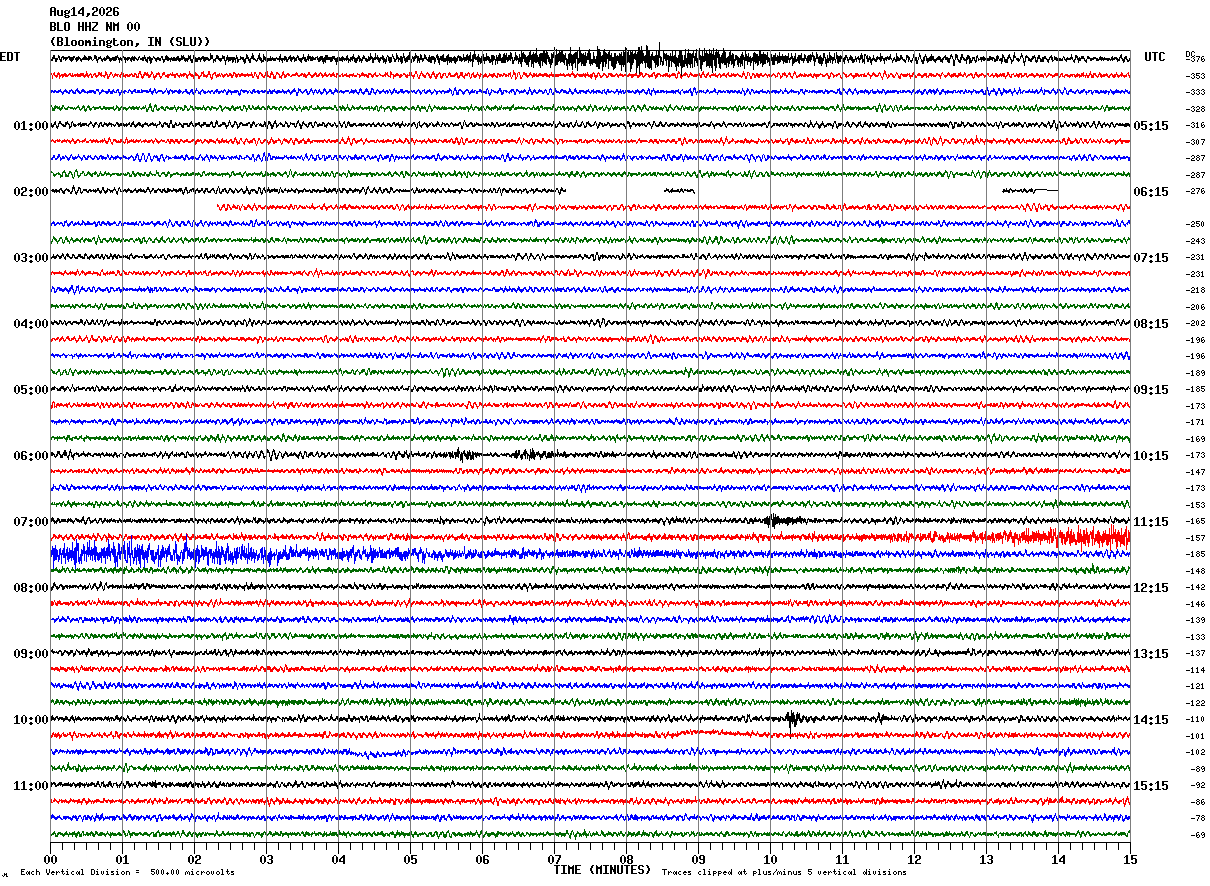Select the UTC timezone header
Image resolution: width=1210 pixels, height=886 pixels.
[1155, 57]
